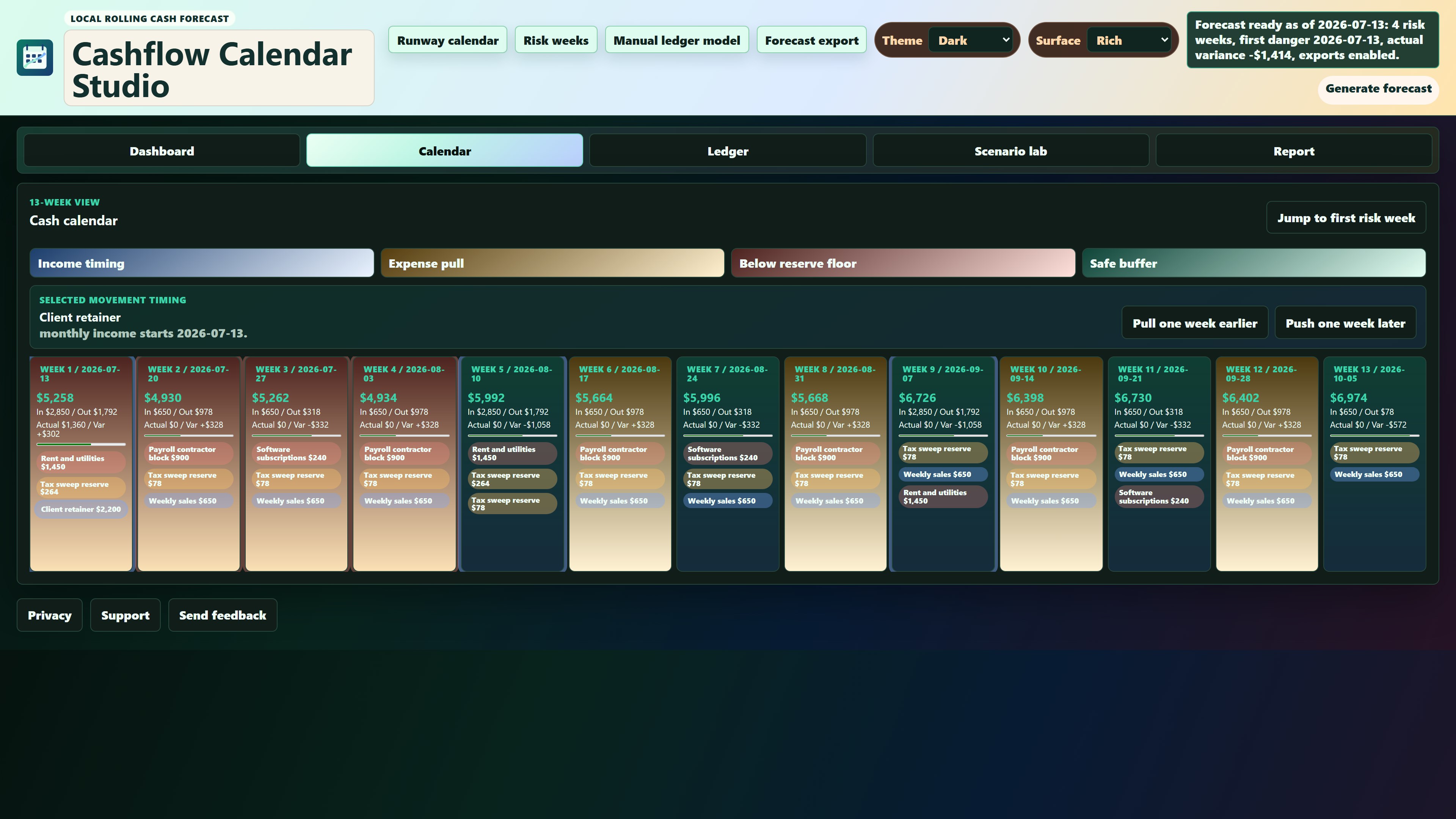This screenshot has height=819, width=1456.
Task: Click the Income timing legend swatch
Action: click(202, 264)
